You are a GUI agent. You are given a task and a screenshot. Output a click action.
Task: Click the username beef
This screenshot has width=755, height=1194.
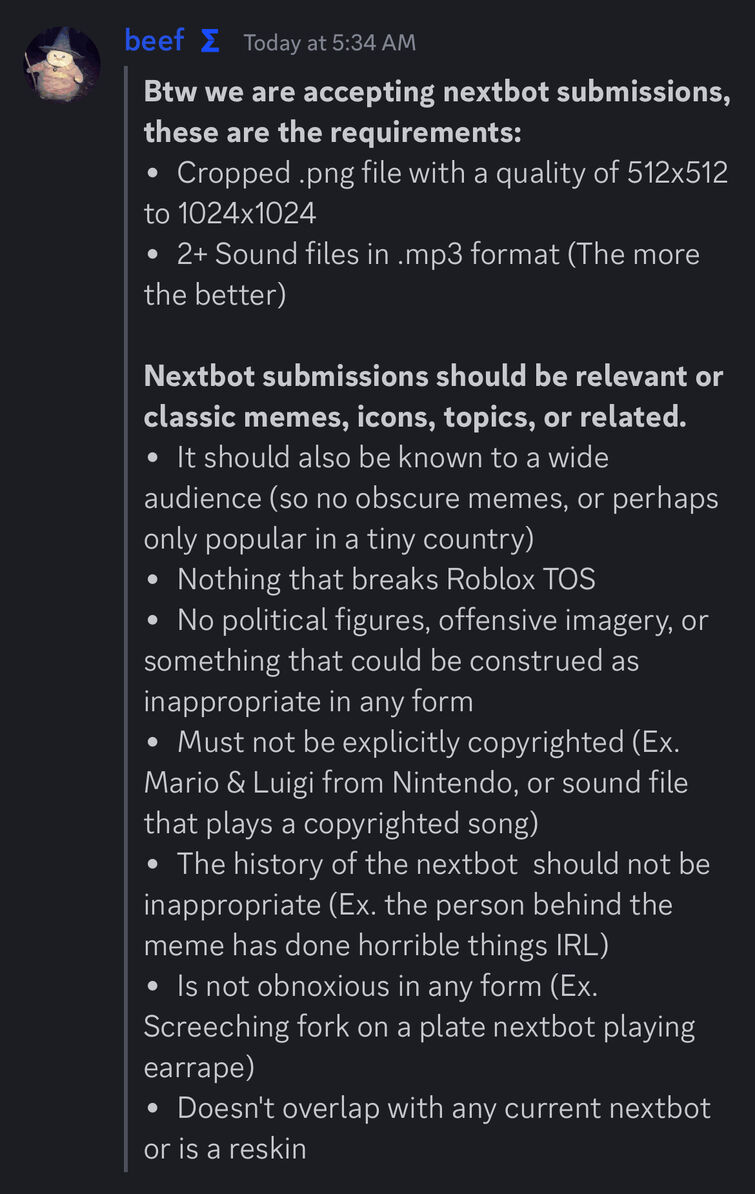coord(155,40)
